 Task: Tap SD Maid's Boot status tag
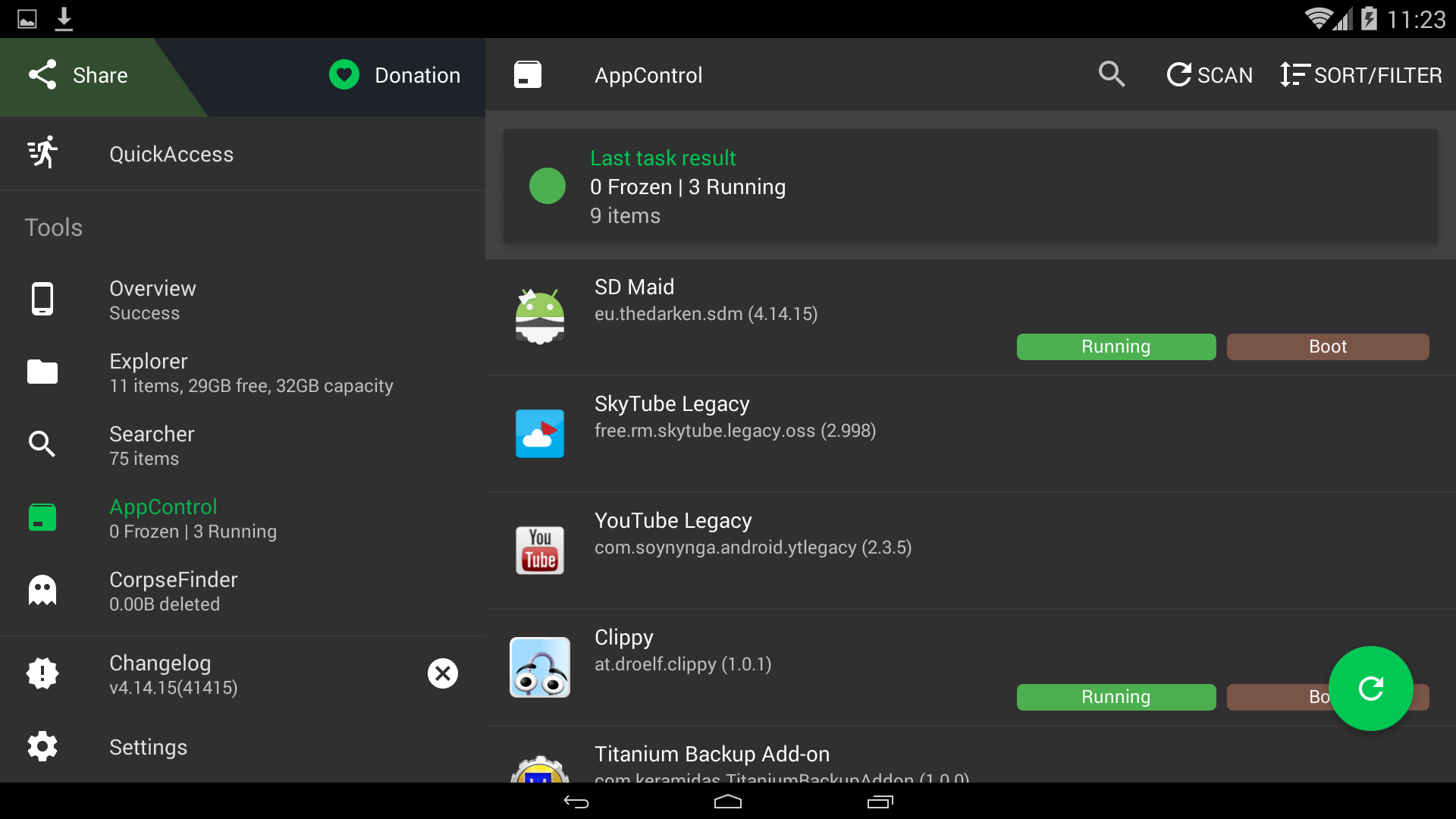point(1327,347)
